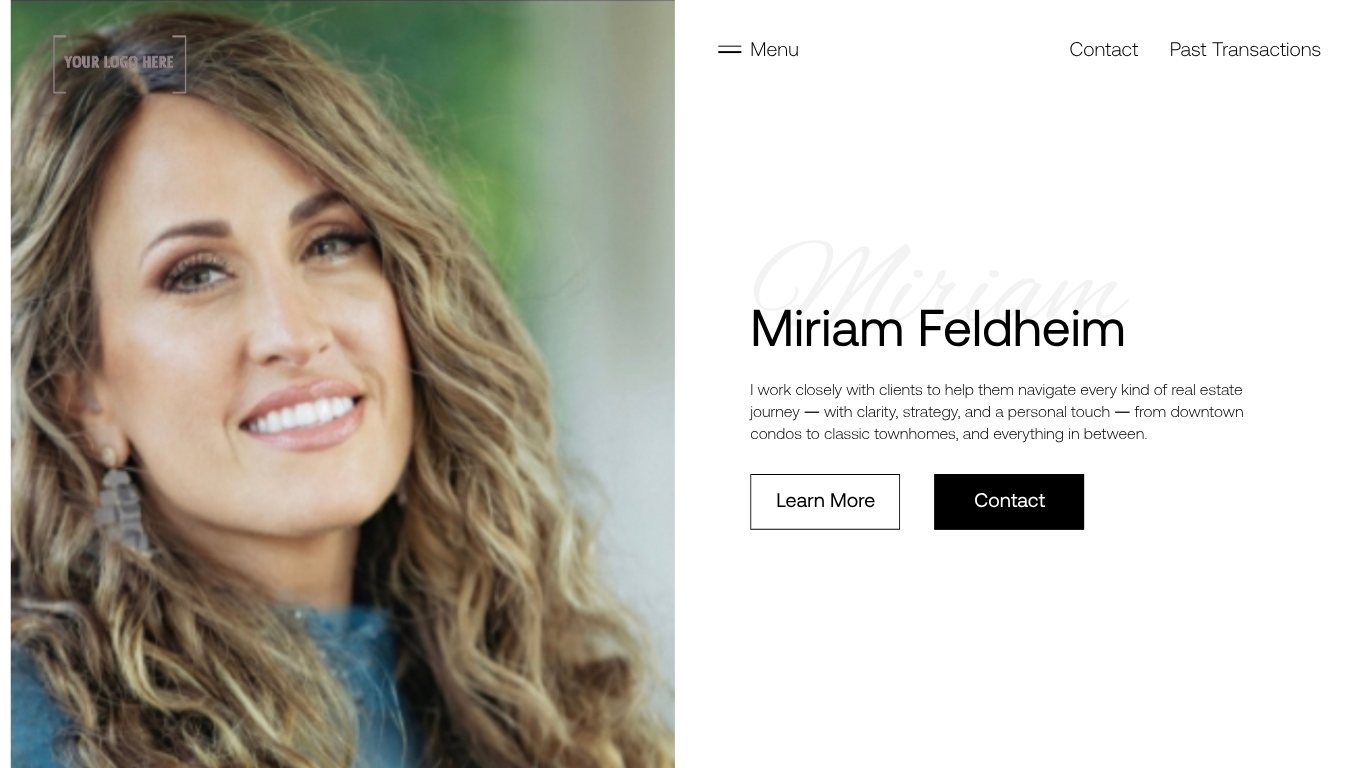The image size is (1366, 768).
Task: Click the dangling earring in the photo
Action: 122,500
